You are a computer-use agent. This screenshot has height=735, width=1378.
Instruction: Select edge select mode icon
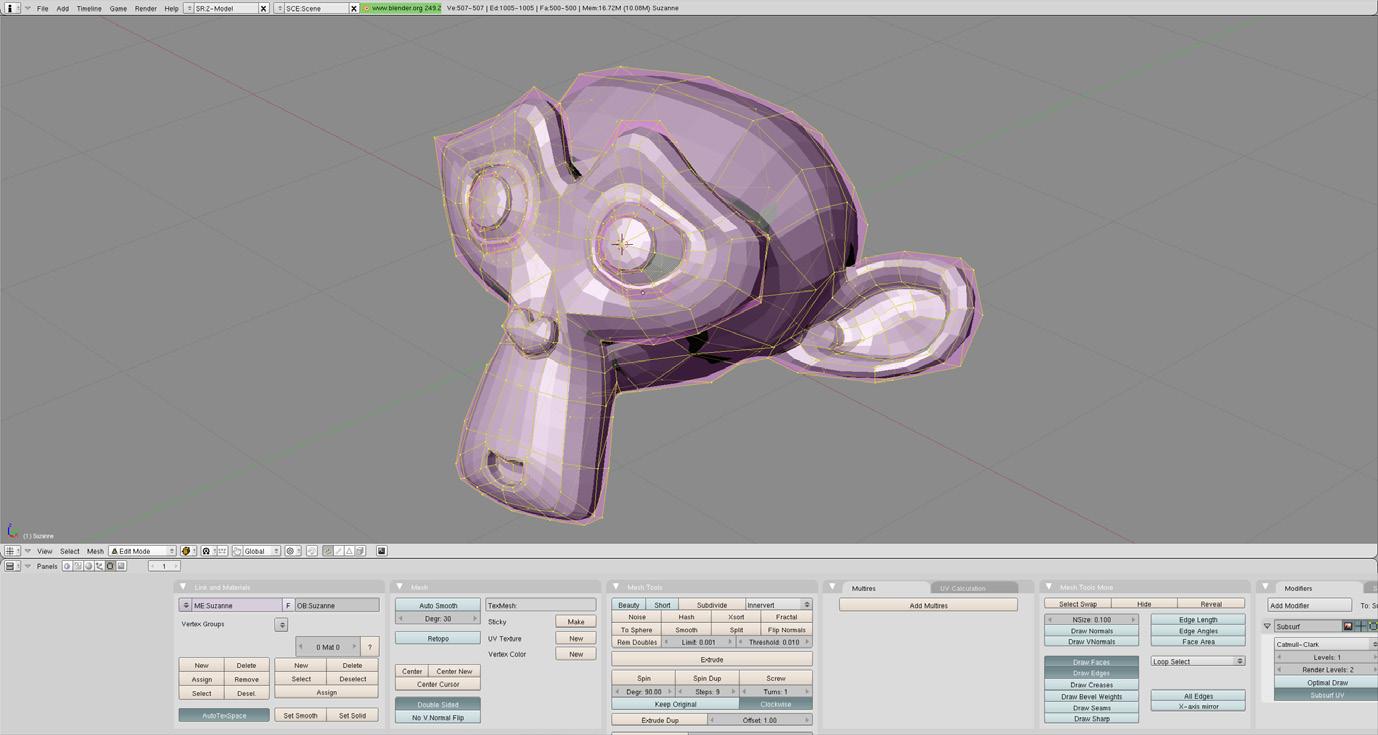click(x=338, y=551)
